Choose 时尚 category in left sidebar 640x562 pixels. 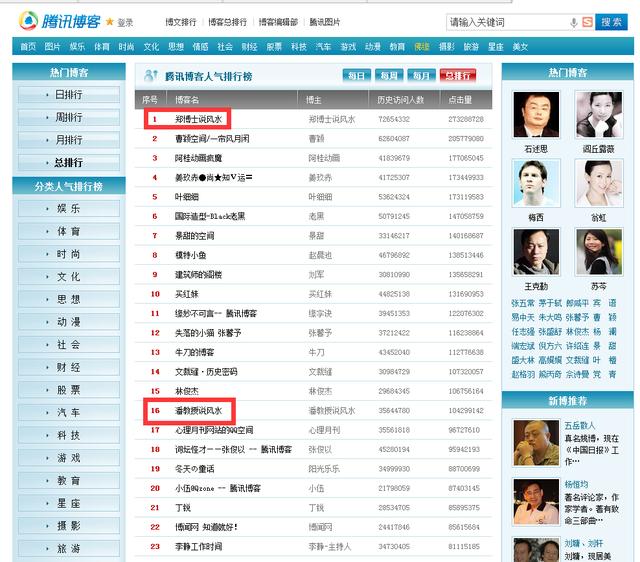(x=69, y=254)
